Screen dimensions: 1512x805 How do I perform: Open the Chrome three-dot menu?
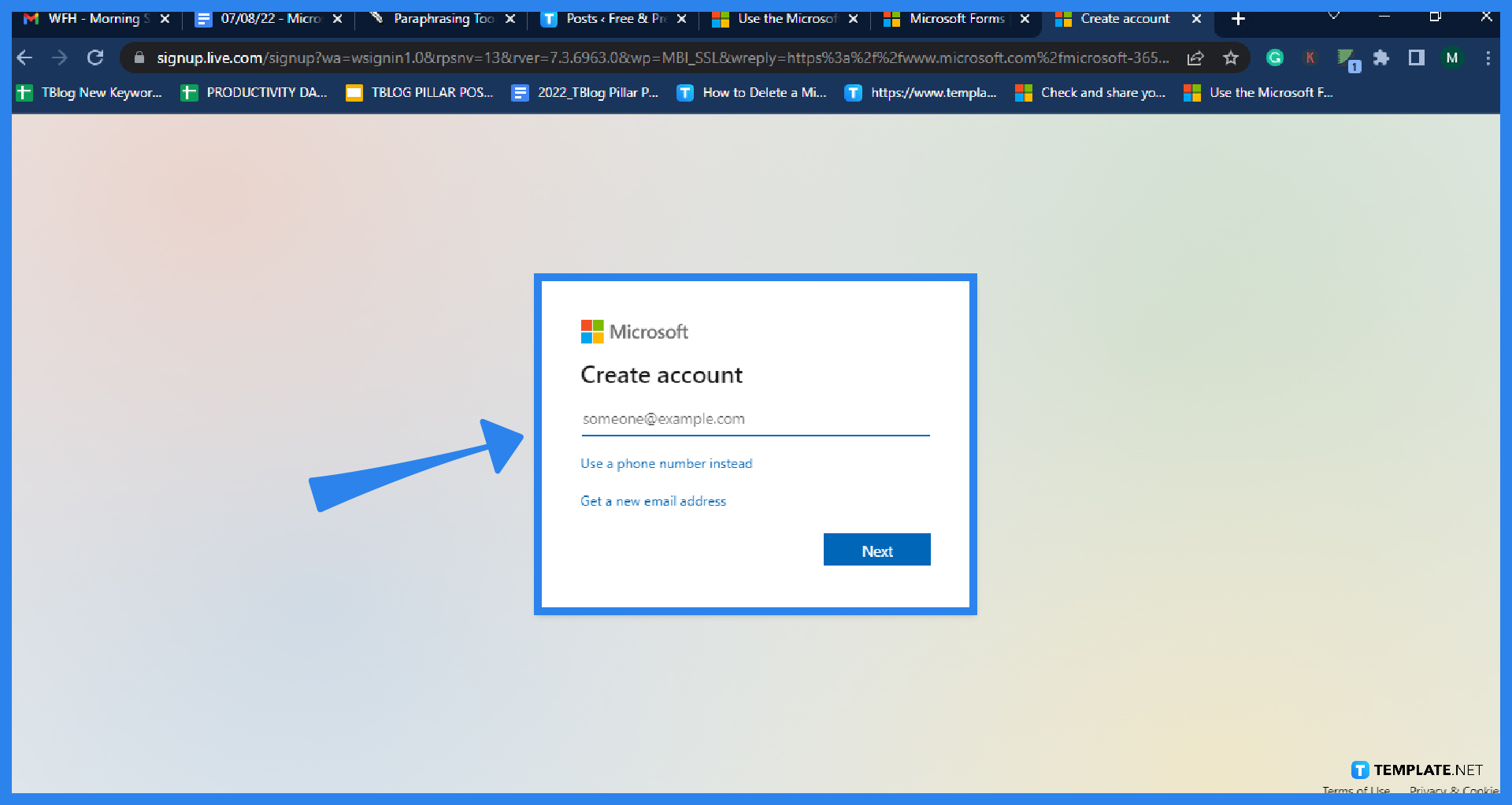pos(1488,57)
